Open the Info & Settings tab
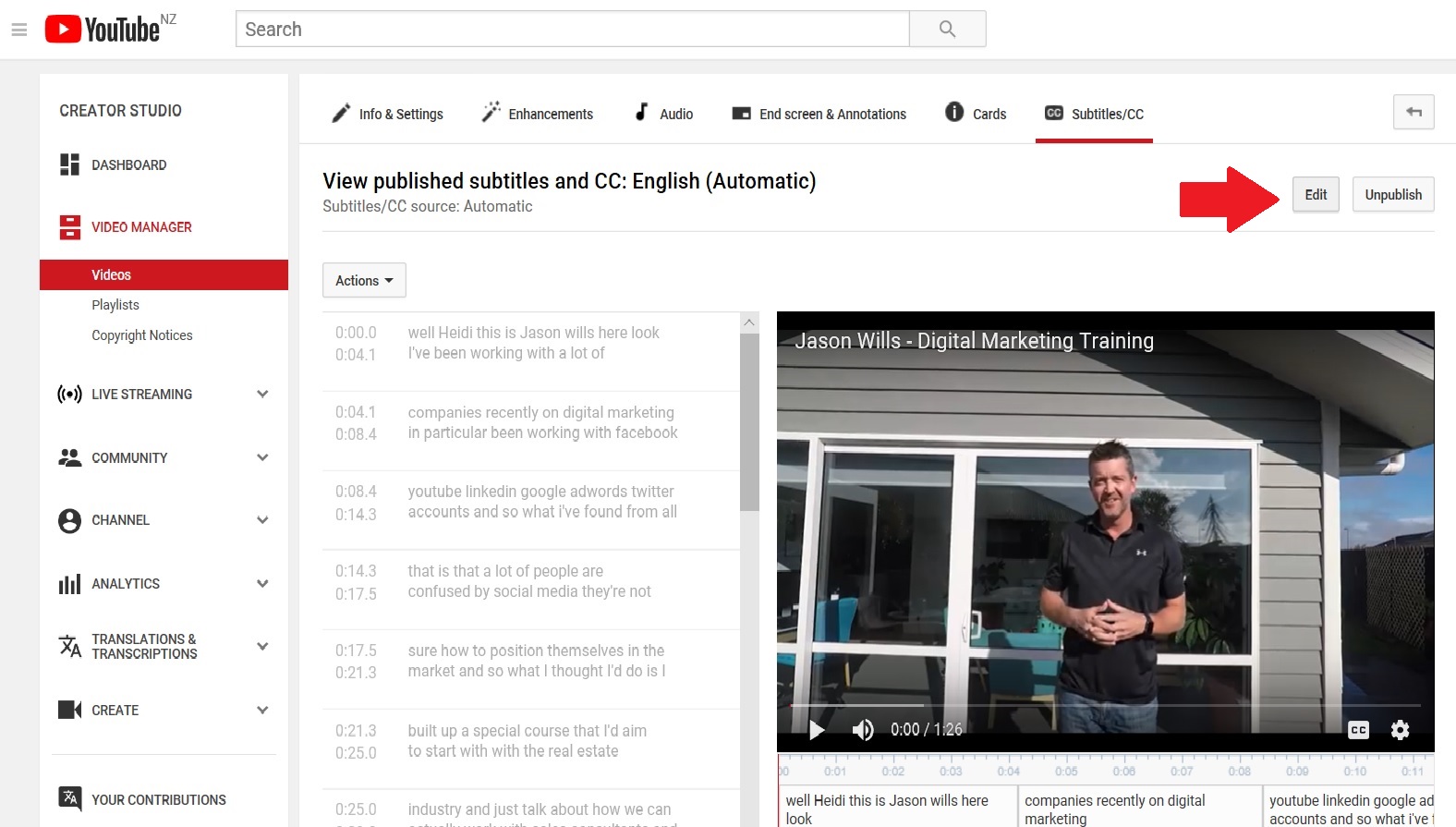The image size is (1456, 827). [x=388, y=114]
